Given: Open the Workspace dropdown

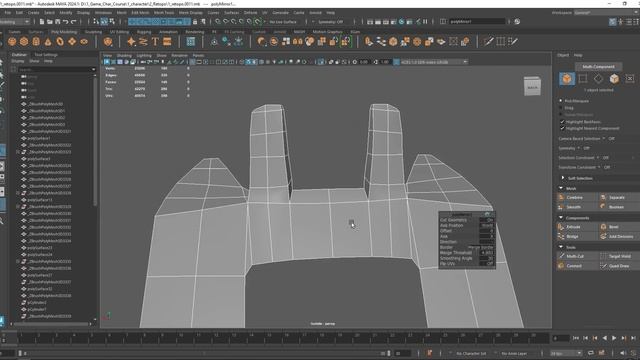Looking at the screenshot, I should pos(606,13).
